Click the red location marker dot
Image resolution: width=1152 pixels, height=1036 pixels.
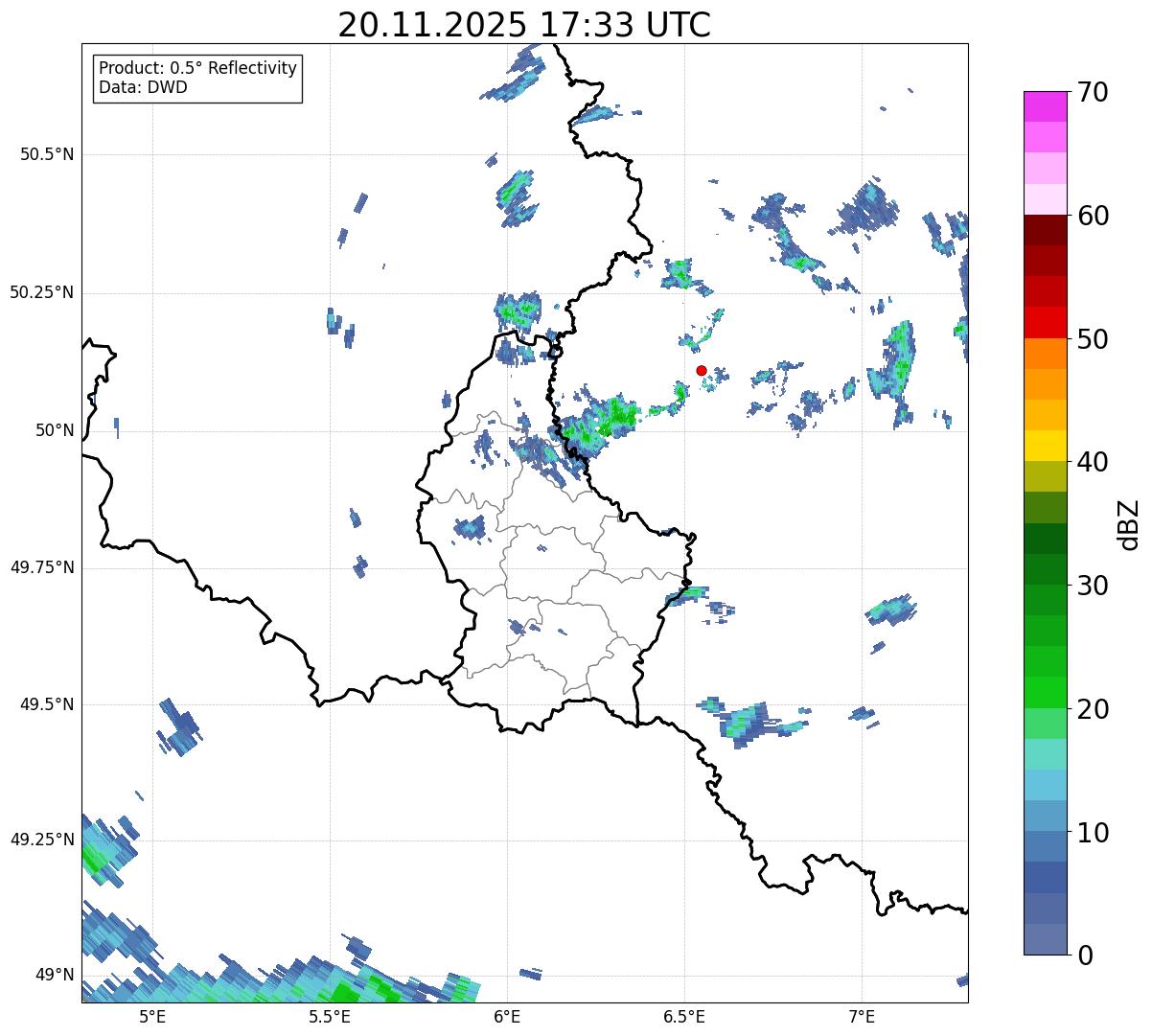(x=701, y=370)
